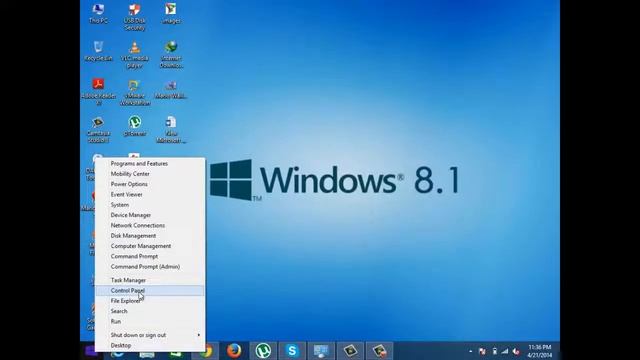This screenshot has width=640, height=360.
Task: Select VMware Workstation desktop shortcut
Action: click(135, 92)
